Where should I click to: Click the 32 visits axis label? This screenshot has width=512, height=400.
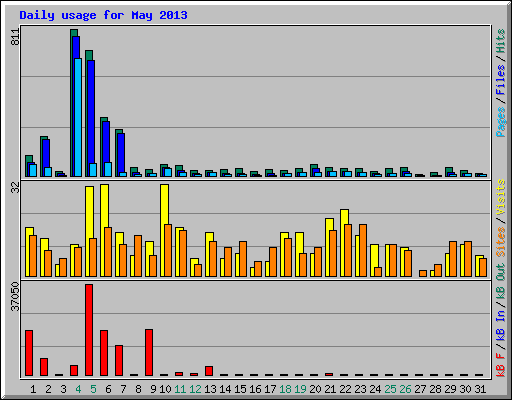tap(15, 188)
